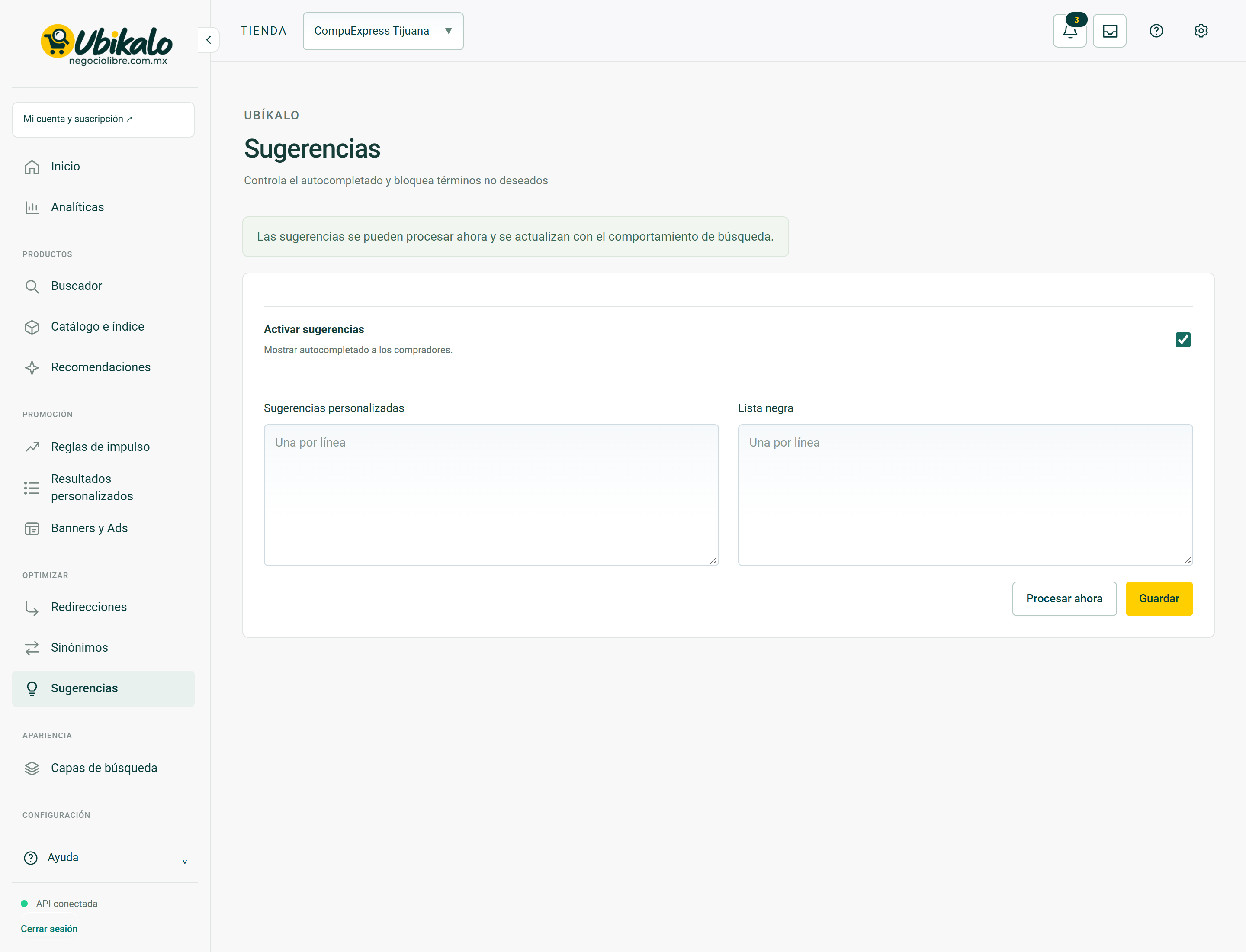
Task: Toggle the Activar sugerencias checkbox
Action: click(1182, 339)
